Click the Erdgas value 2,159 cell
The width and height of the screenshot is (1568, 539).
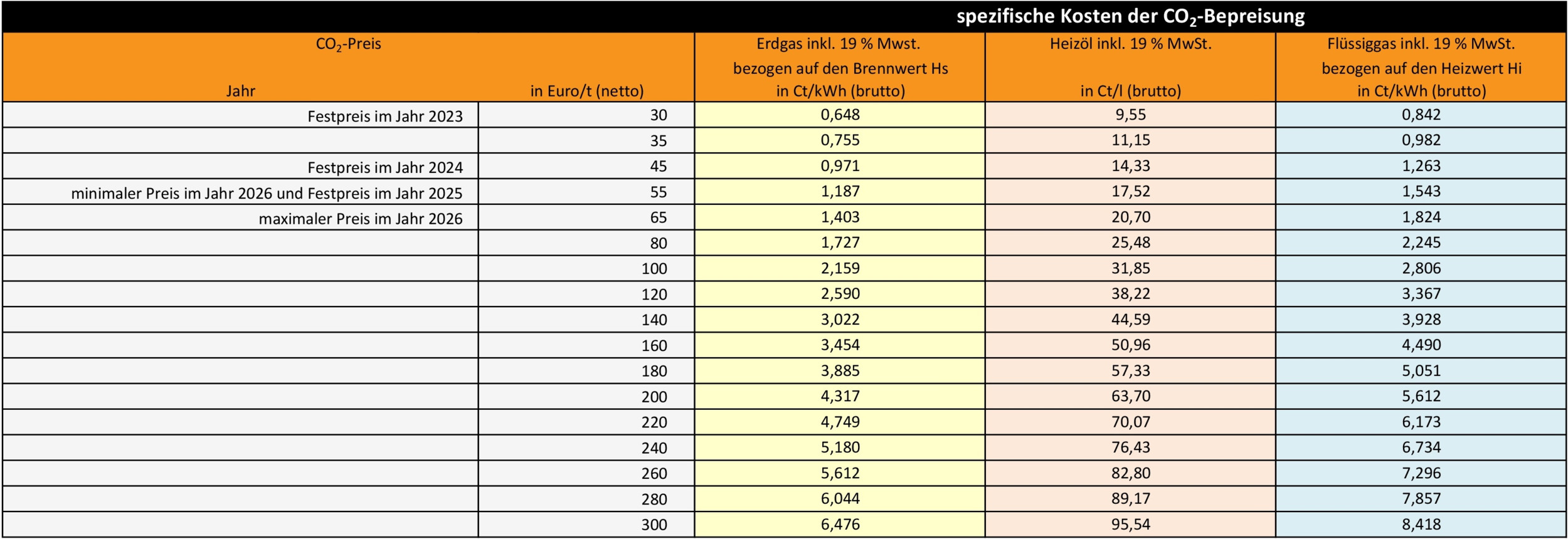[x=840, y=268]
